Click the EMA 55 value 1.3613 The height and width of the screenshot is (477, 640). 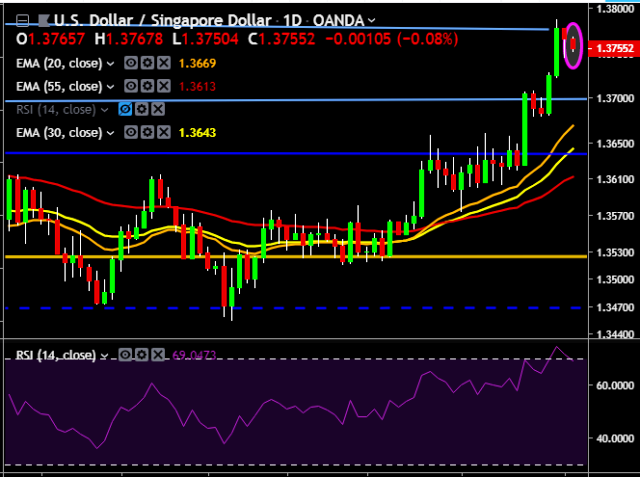[x=197, y=87]
